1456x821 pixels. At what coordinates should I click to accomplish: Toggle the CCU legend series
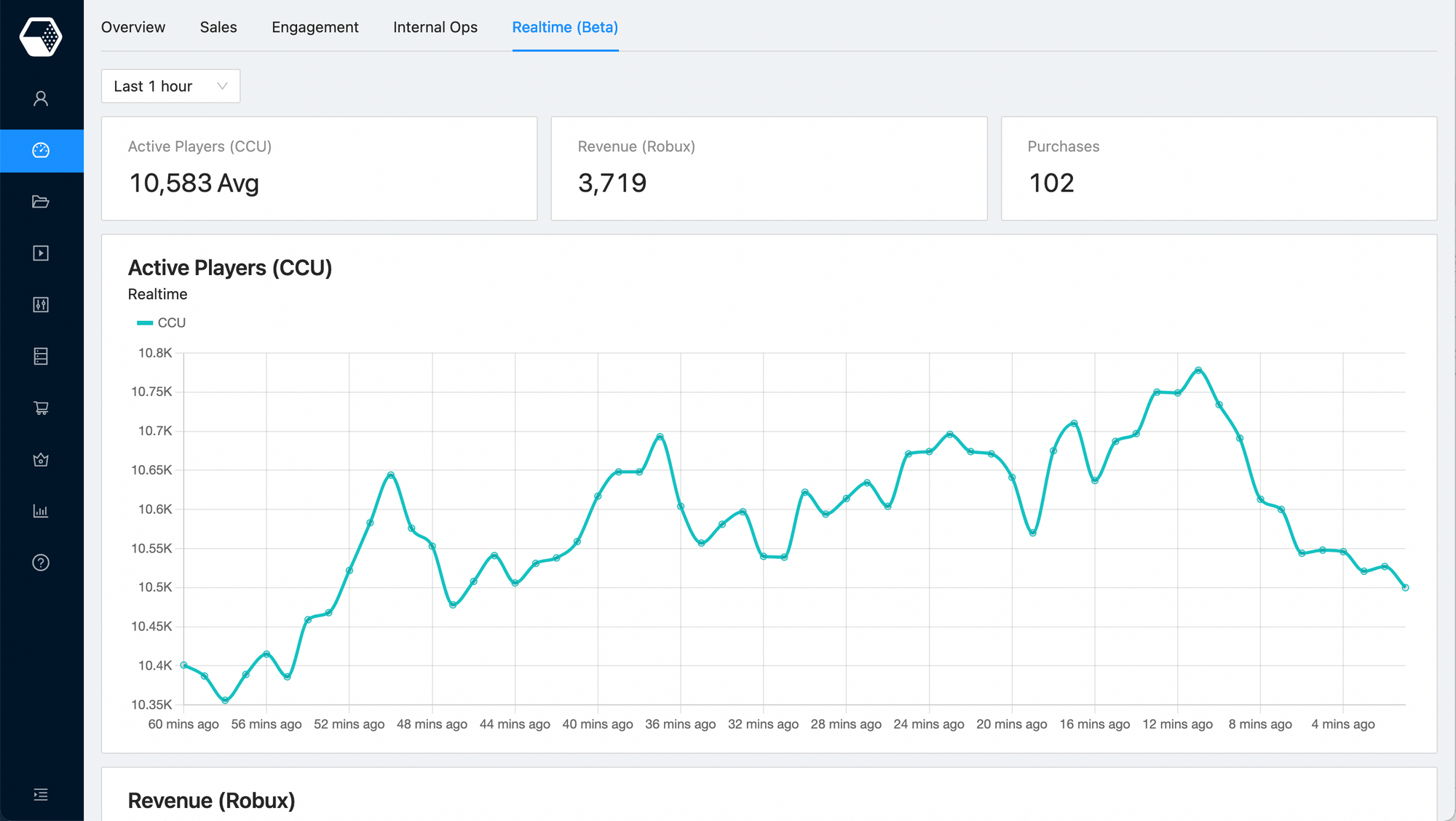(x=162, y=323)
